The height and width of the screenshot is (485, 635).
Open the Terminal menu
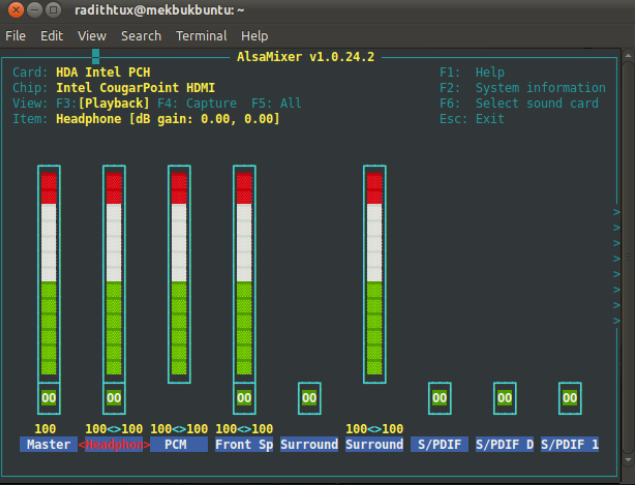201,36
